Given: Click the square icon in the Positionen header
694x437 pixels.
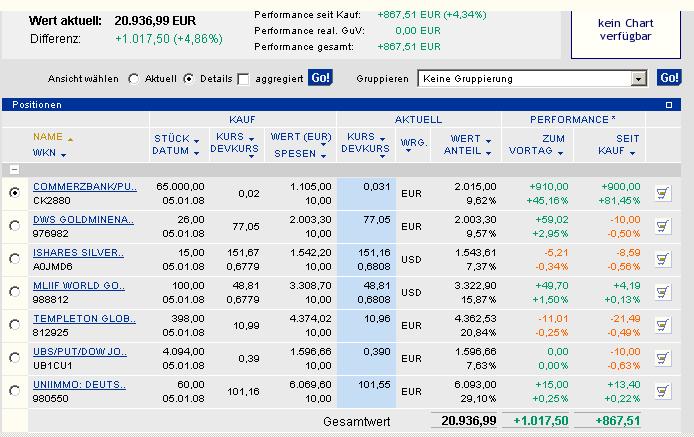Looking at the screenshot, I should click(x=669, y=105).
